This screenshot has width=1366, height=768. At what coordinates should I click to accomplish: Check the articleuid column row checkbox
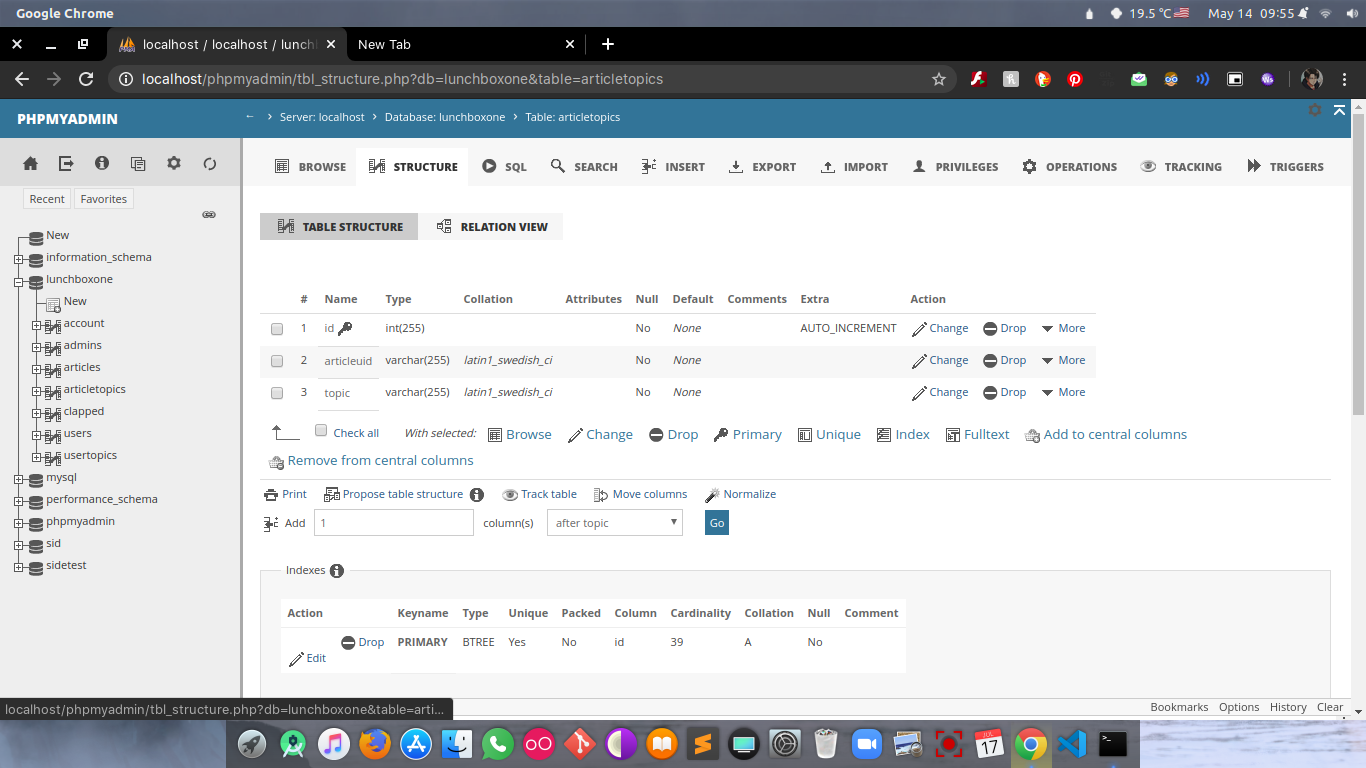276,361
